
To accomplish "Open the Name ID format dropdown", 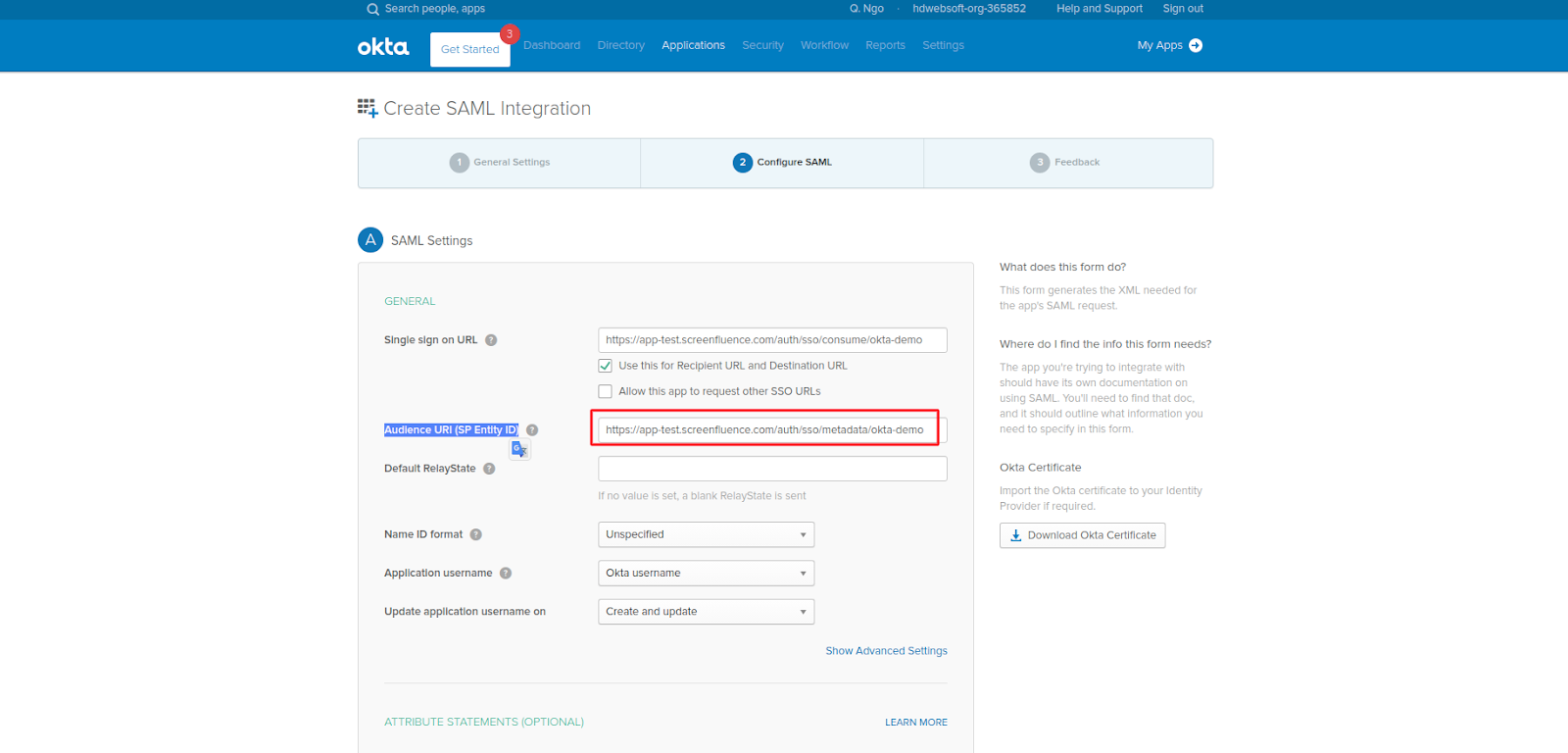I will pos(706,534).
